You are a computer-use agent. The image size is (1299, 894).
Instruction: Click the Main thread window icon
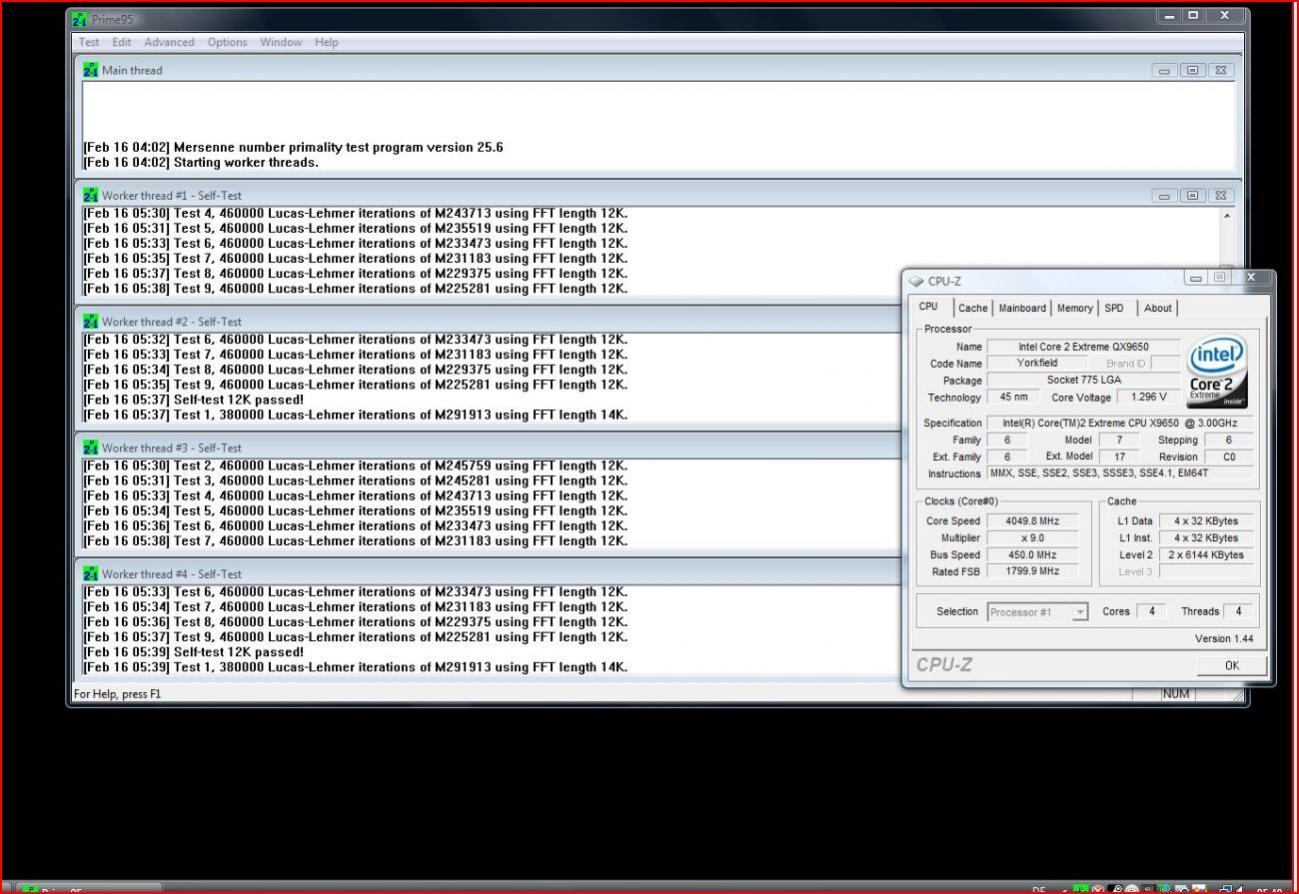(91, 70)
